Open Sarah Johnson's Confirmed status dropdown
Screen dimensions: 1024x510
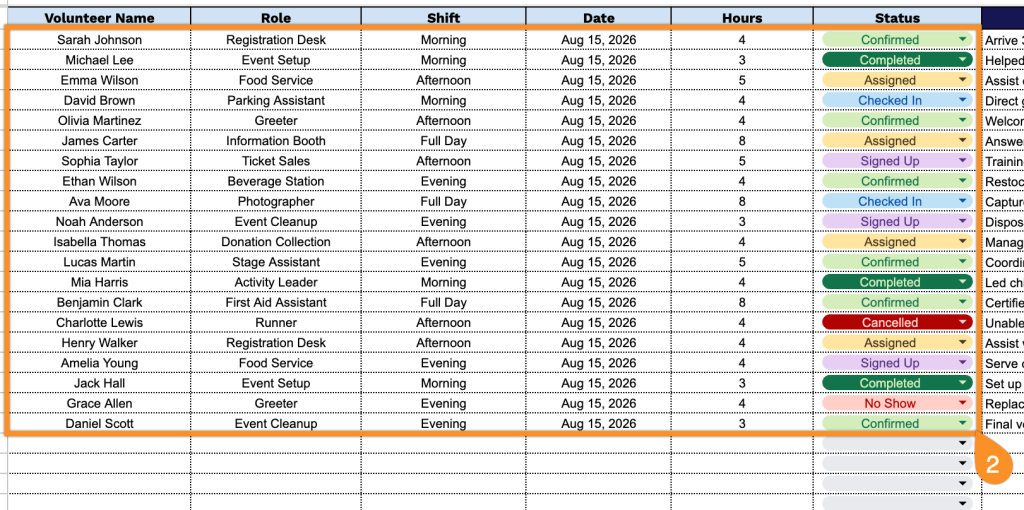(897, 40)
